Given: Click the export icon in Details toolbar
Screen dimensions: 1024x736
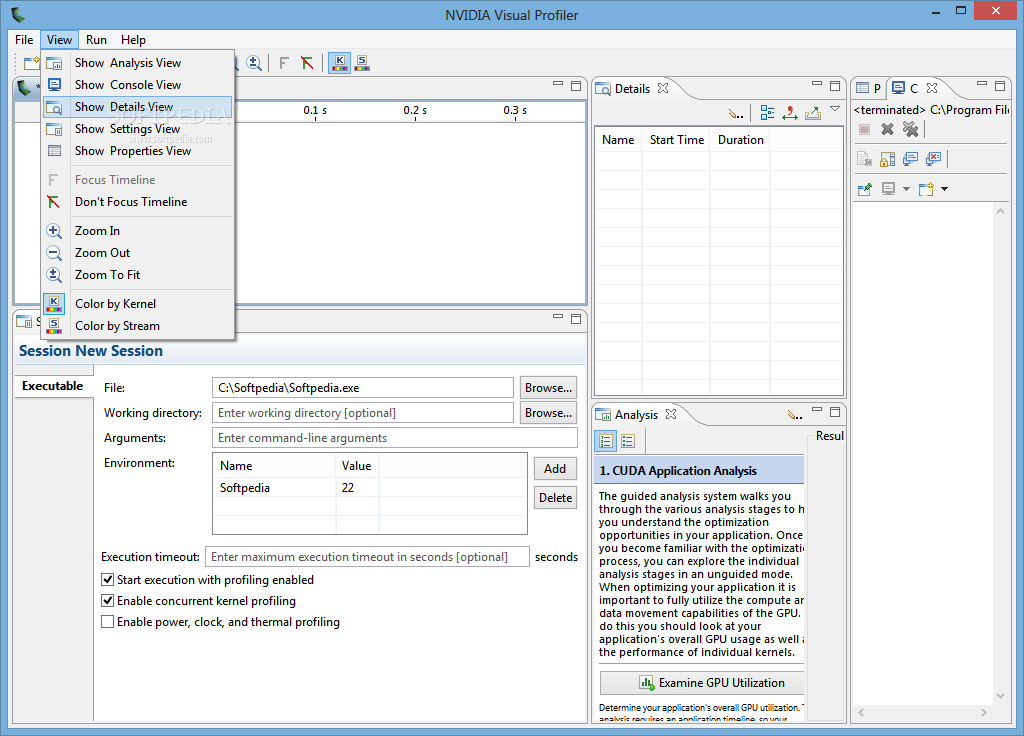Looking at the screenshot, I should [x=812, y=113].
